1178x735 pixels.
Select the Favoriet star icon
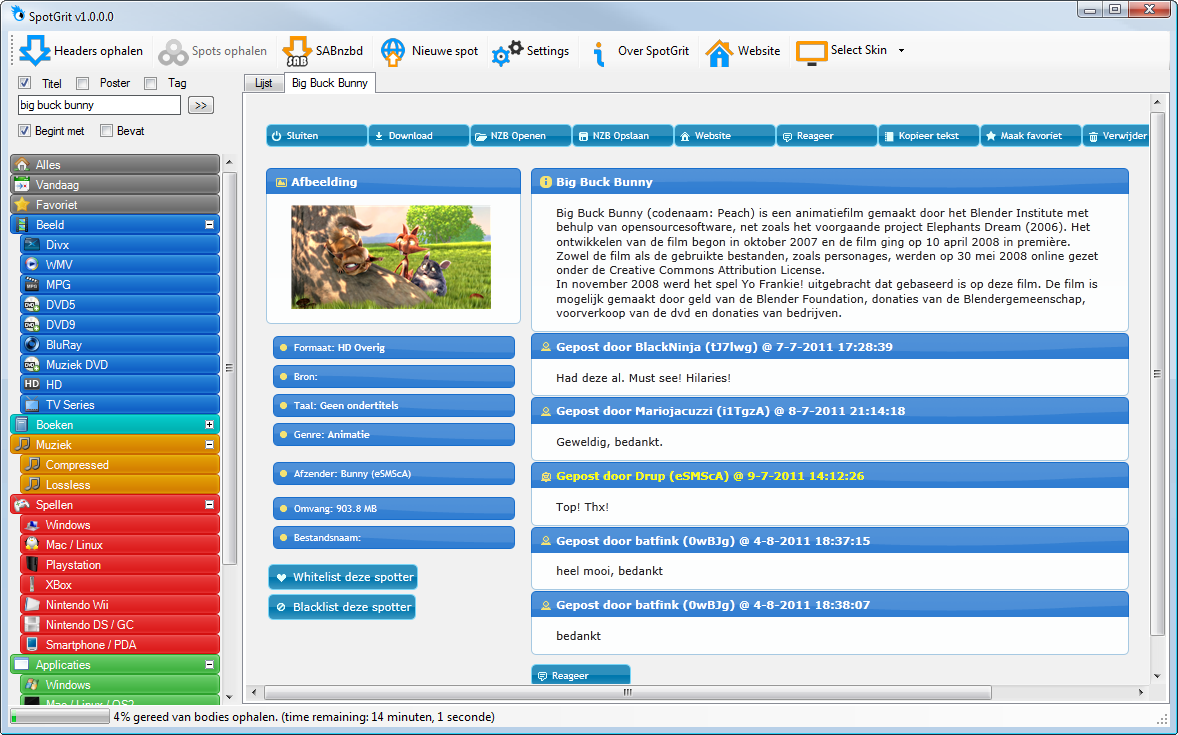[x=23, y=204]
